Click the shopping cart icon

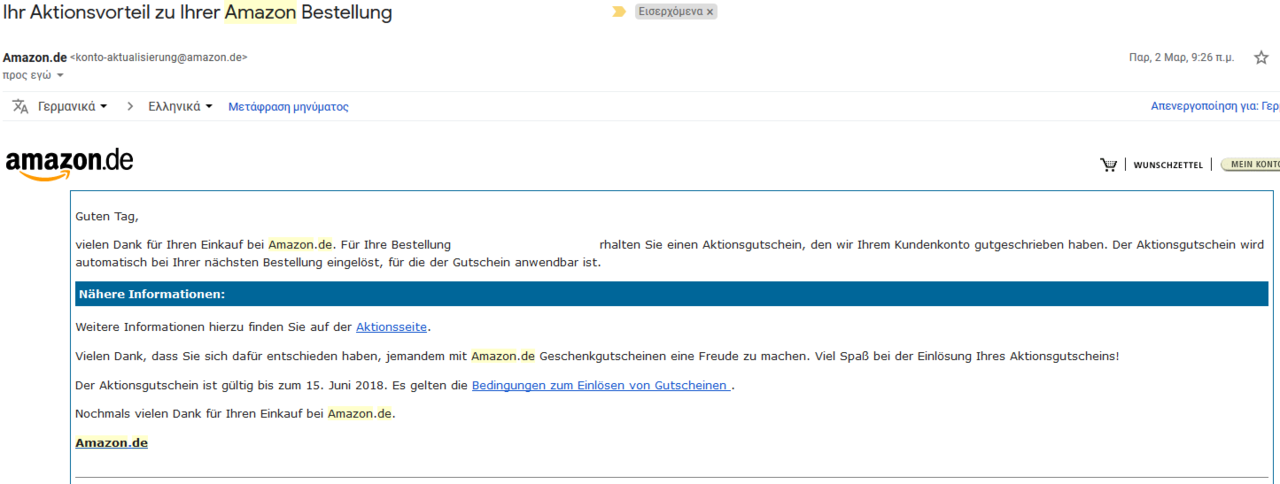point(1108,165)
